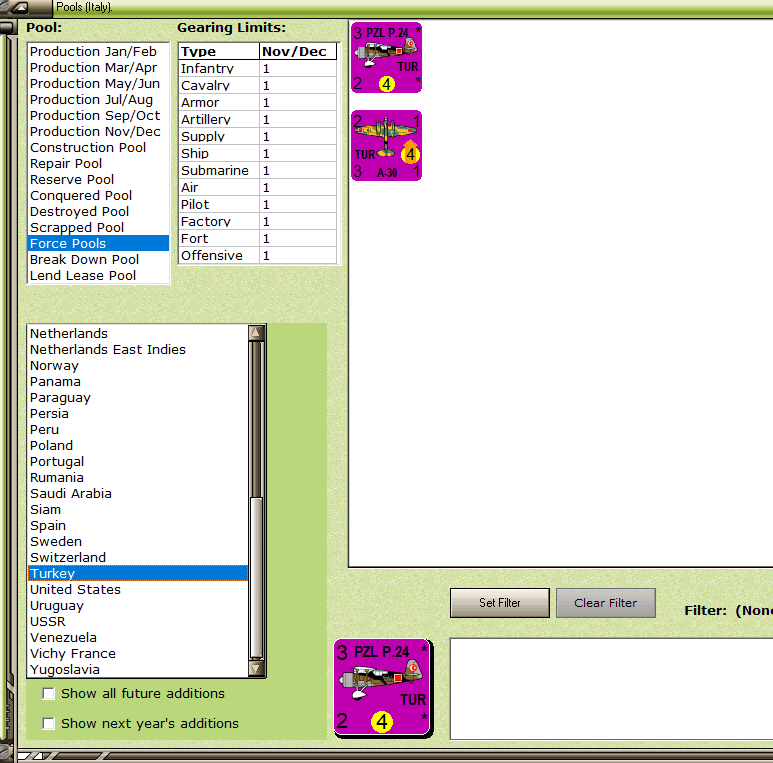Click the large PZL P.24 unit preview
Screen dimensions: 773x763
pos(383,688)
